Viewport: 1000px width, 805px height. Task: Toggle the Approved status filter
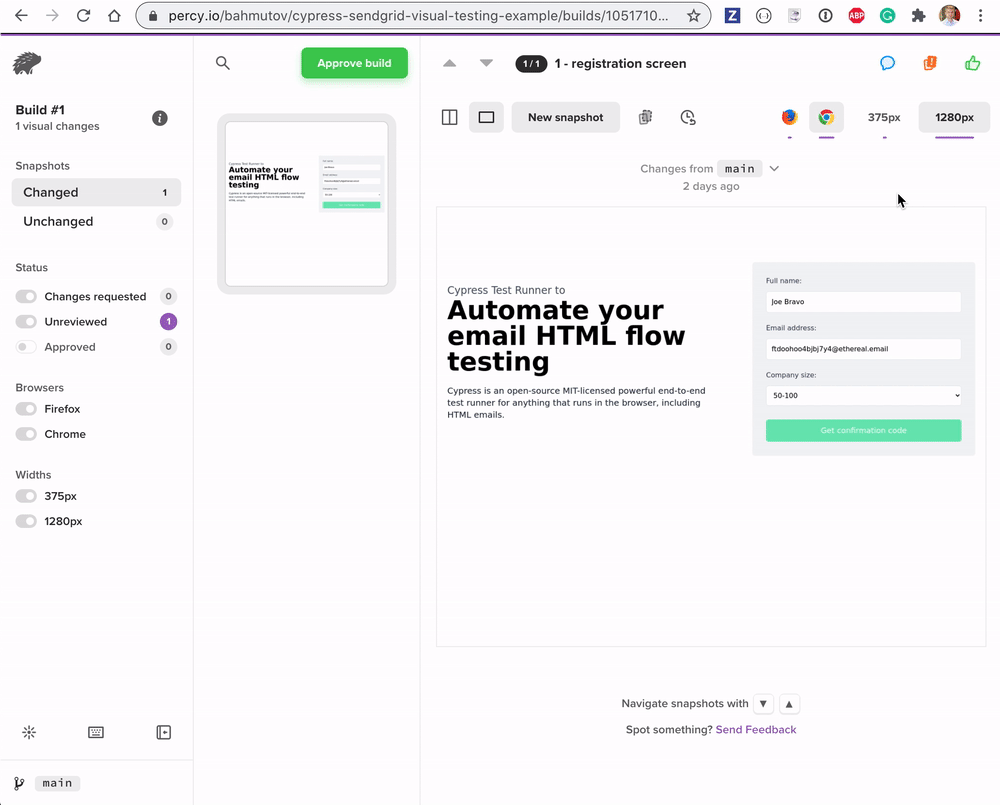click(26, 347)
